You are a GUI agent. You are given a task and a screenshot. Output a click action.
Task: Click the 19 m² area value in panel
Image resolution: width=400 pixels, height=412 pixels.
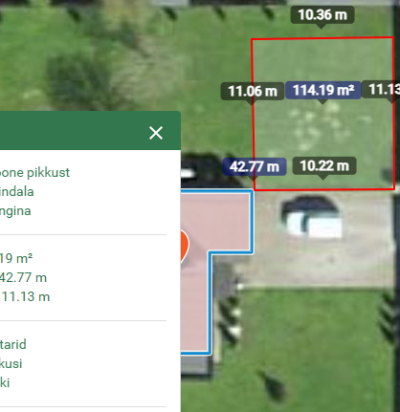point(16,258)
